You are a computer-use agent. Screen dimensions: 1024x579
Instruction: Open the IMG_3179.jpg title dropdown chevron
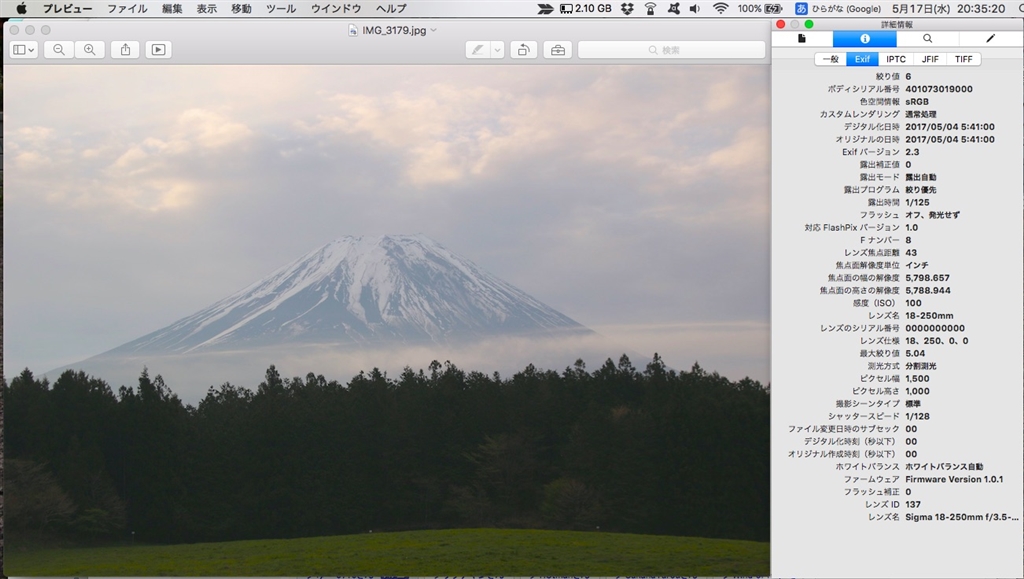coord(434,30)
